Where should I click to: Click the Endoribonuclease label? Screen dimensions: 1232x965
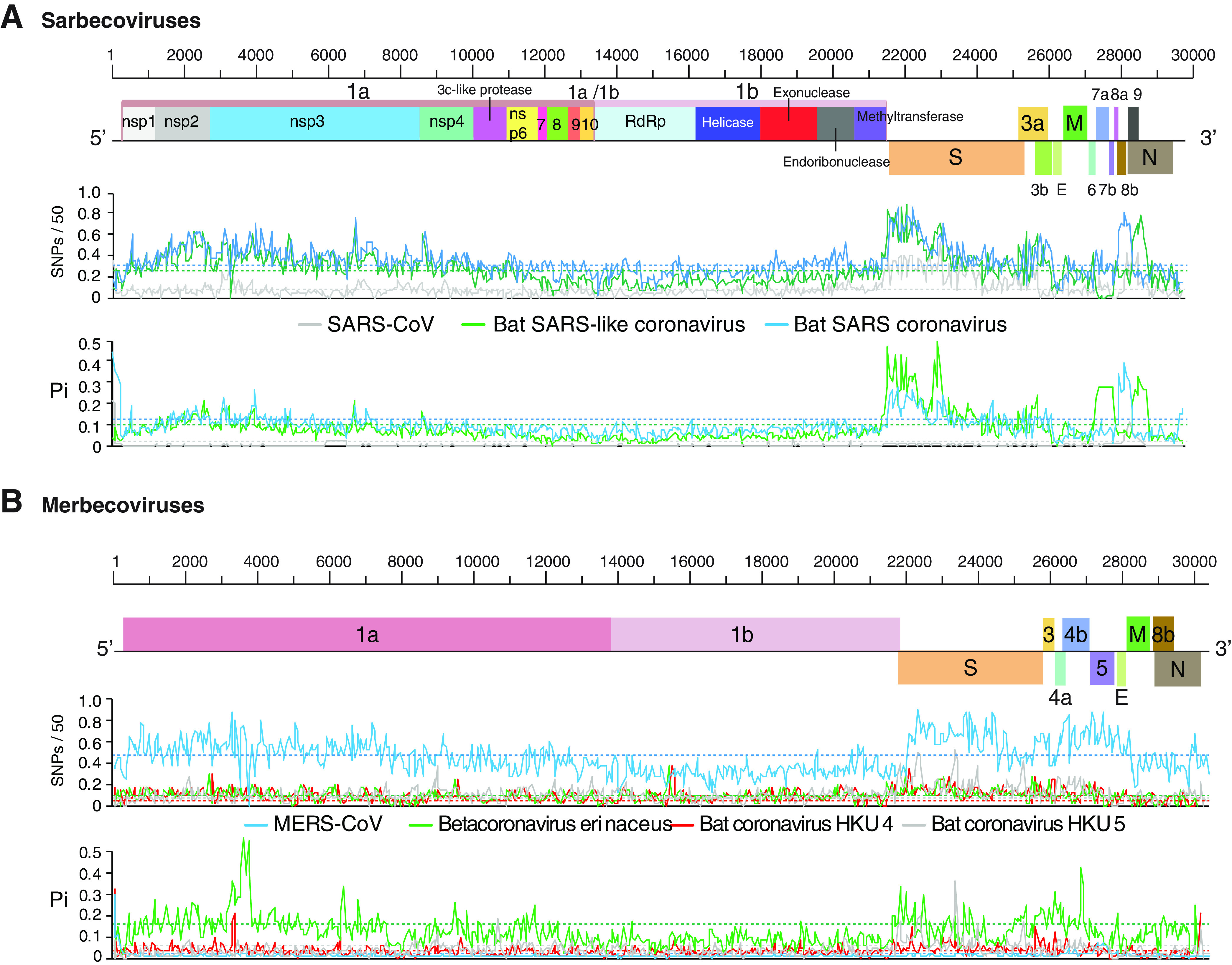coord(836,162)
